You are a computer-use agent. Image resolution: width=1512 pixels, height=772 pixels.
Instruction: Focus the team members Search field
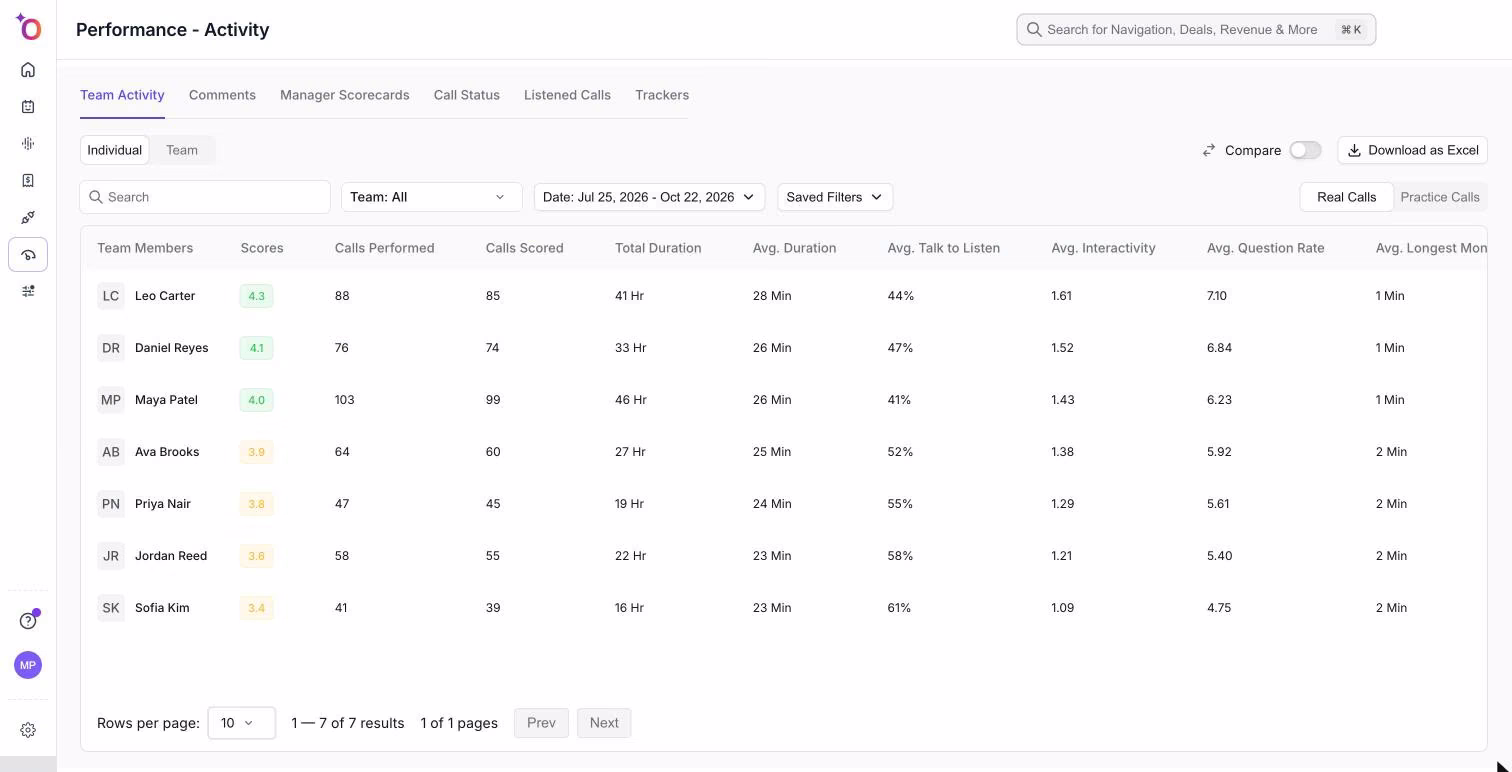point(205,197)
